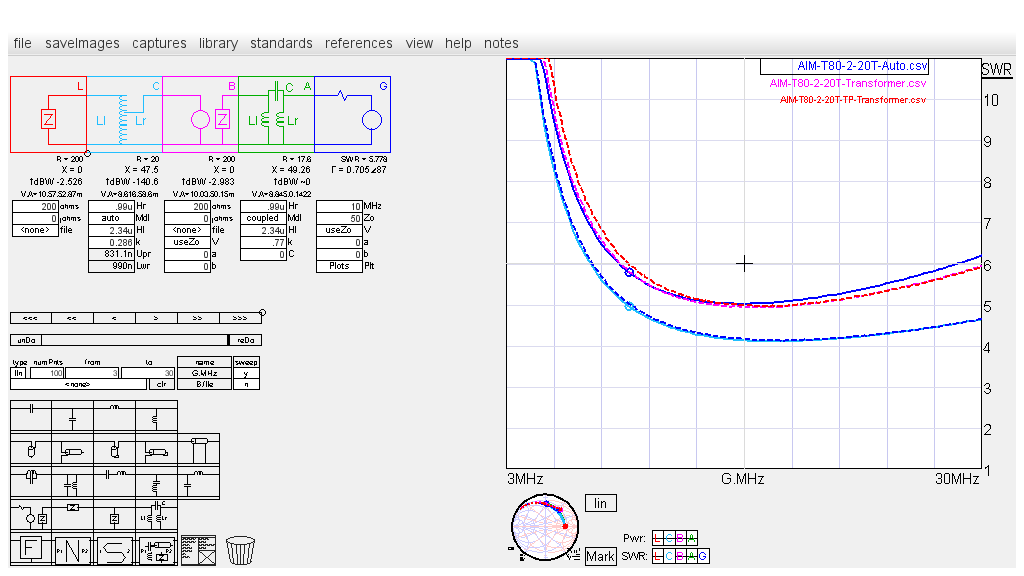Click the undo history slider bar
Screen dimensions: 1024x576
tap(136, 340)
